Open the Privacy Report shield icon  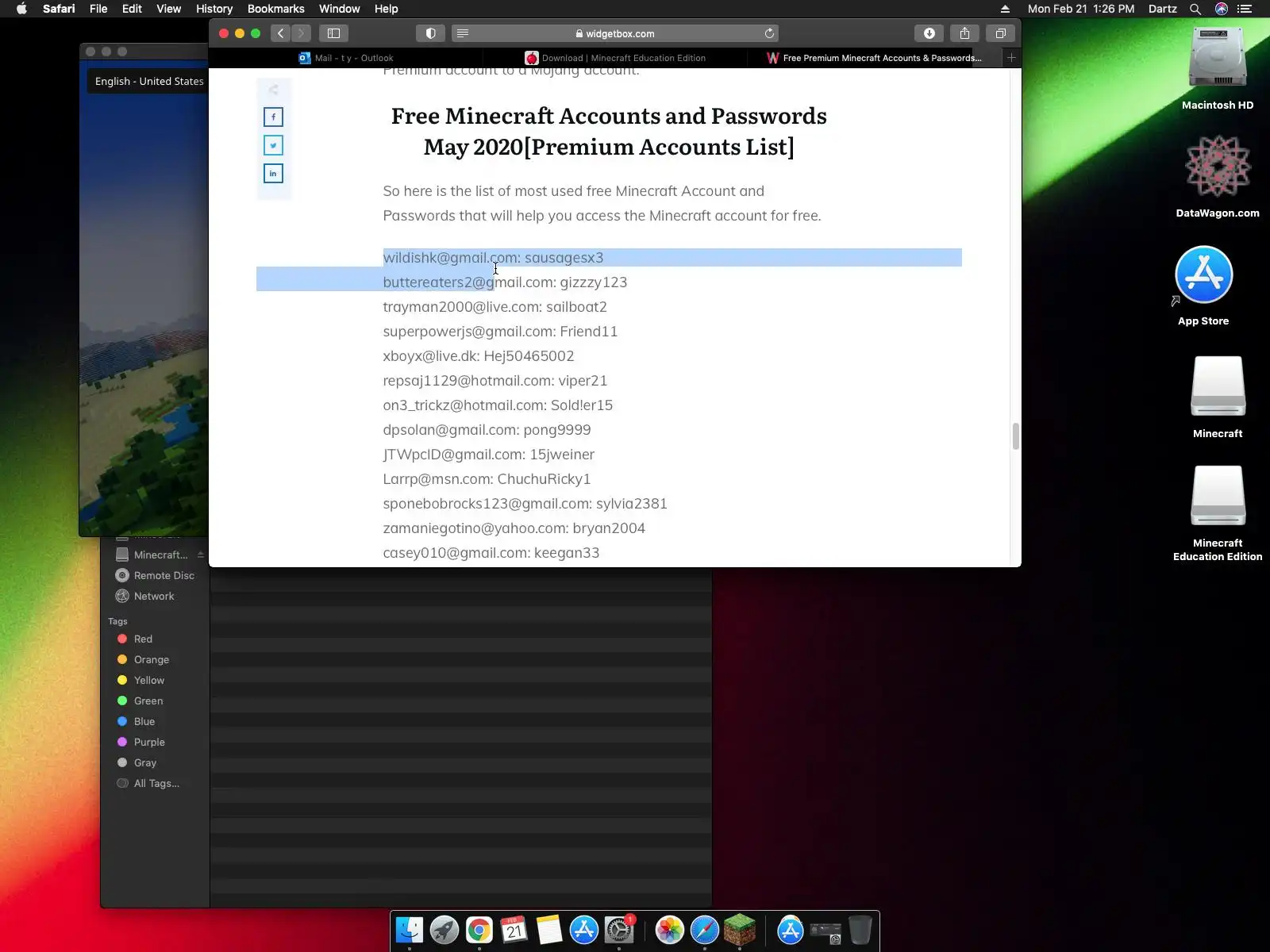coord(431,33)
